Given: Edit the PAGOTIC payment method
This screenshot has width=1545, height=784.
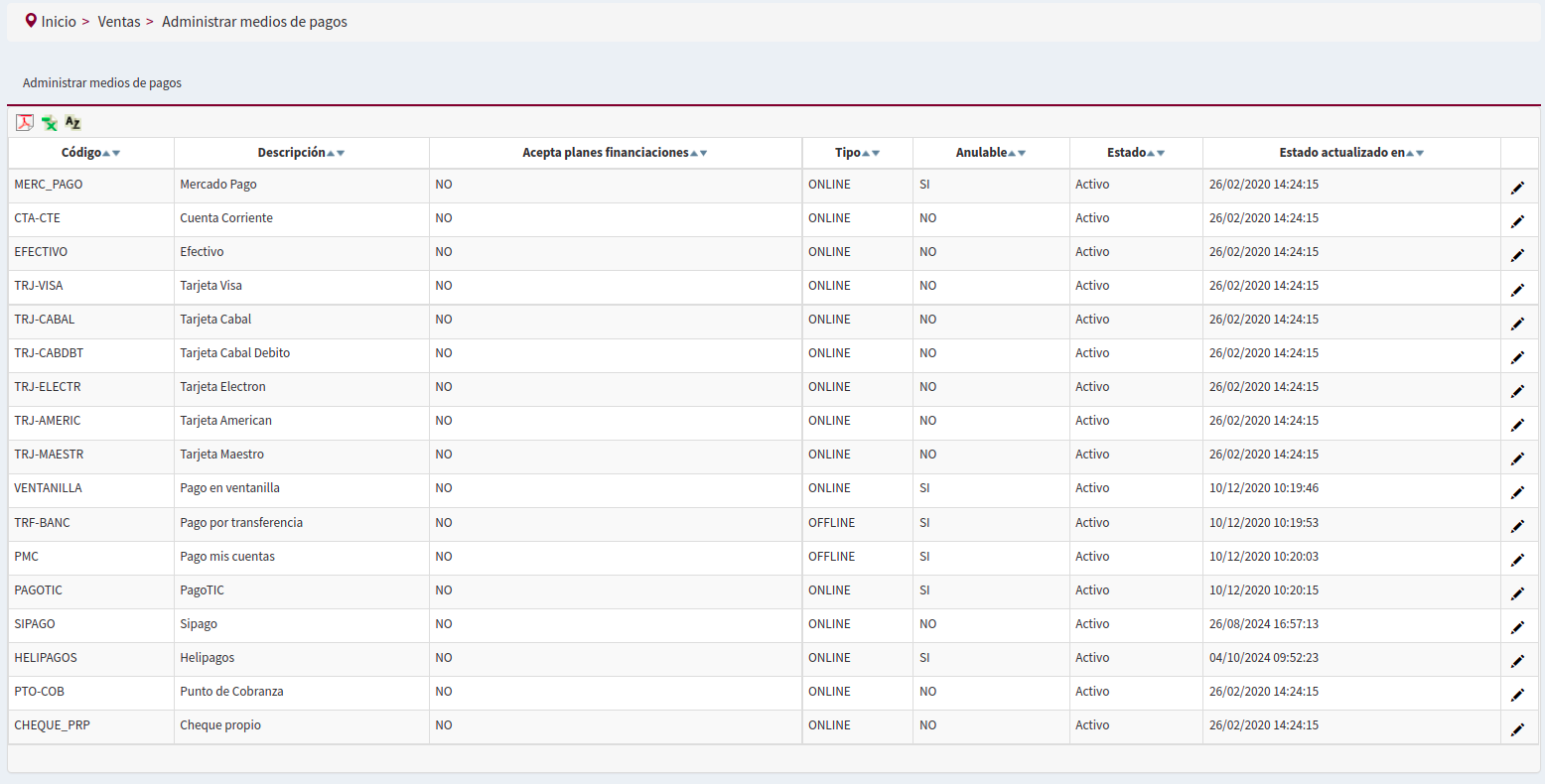Looking at the screenshot, I should point(1517,593).
